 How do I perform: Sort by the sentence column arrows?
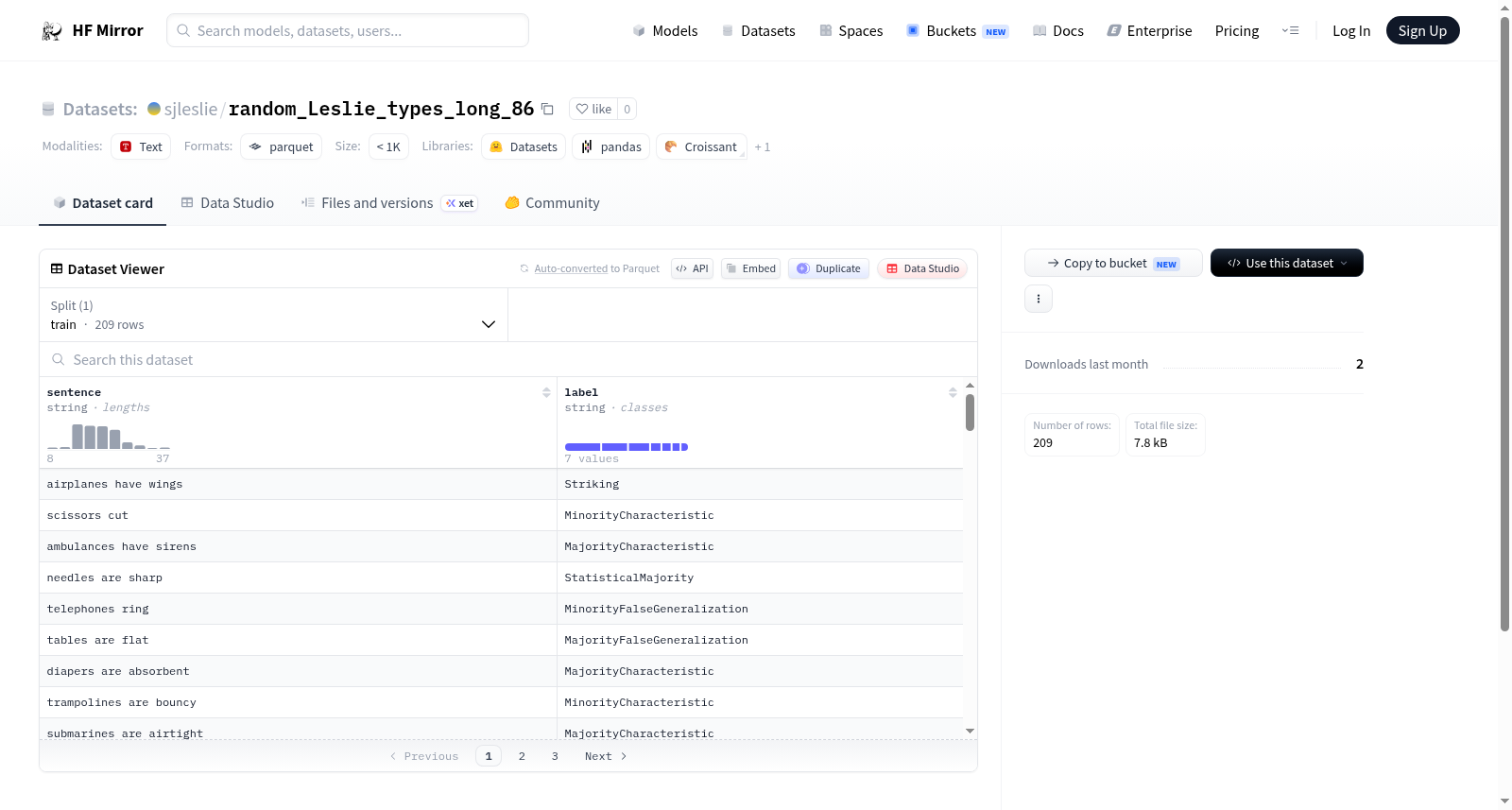(546, 392)
